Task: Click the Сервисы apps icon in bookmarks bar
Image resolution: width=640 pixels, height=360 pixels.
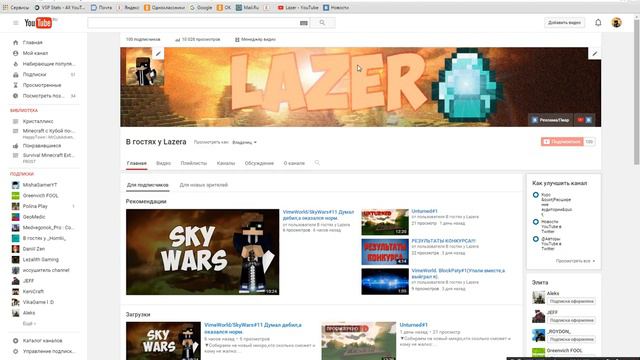Action: pyautogui.click(x=16, y=7)
